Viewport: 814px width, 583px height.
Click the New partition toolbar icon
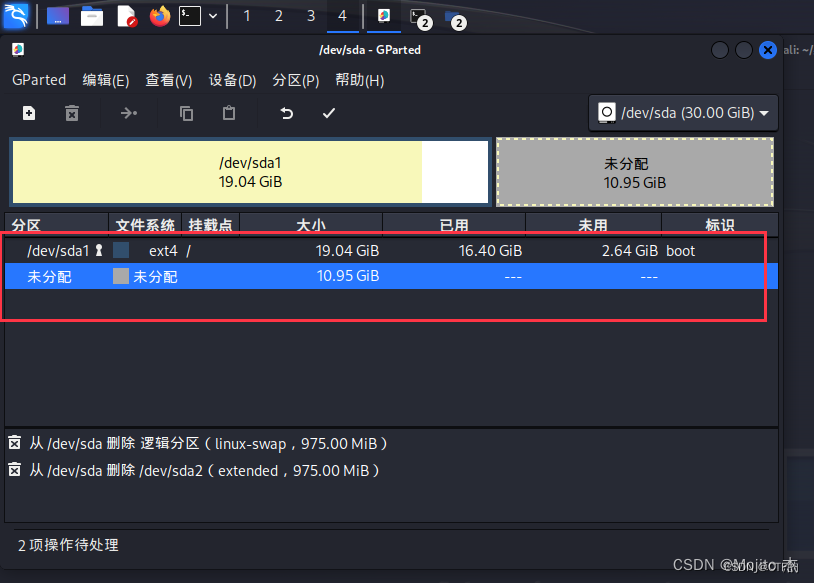pos(29,113)
